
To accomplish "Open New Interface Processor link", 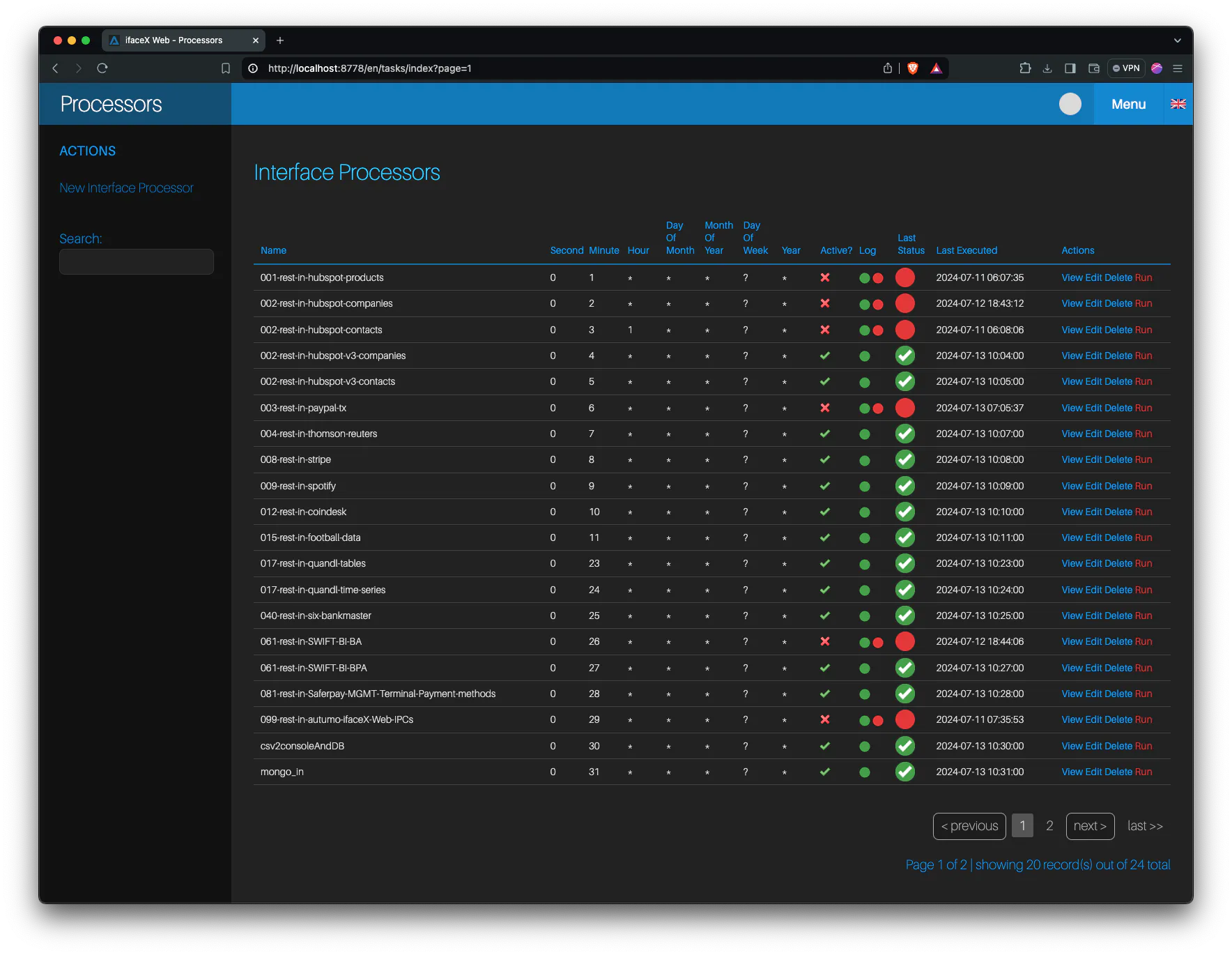I will point(126,188).
